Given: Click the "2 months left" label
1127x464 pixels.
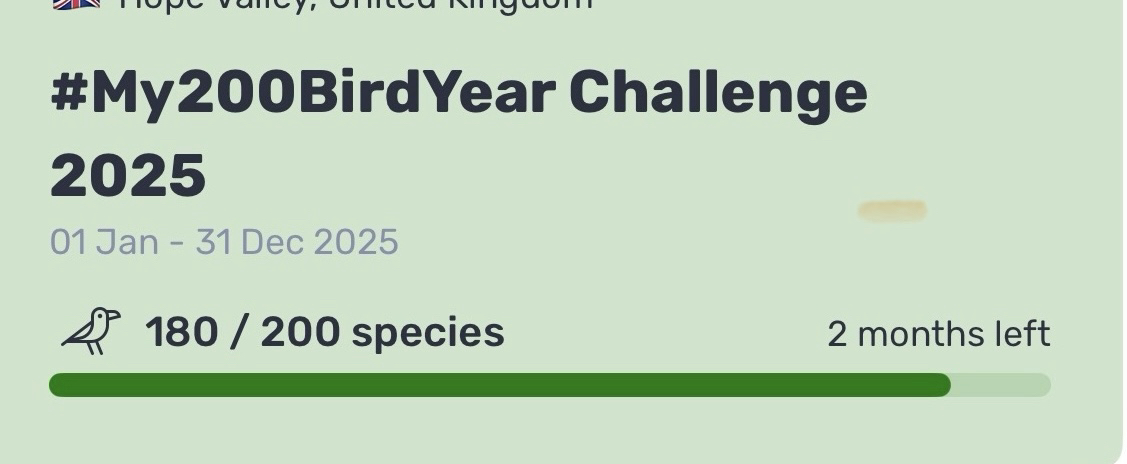Looking at the screenshot, I should (938, 334).
